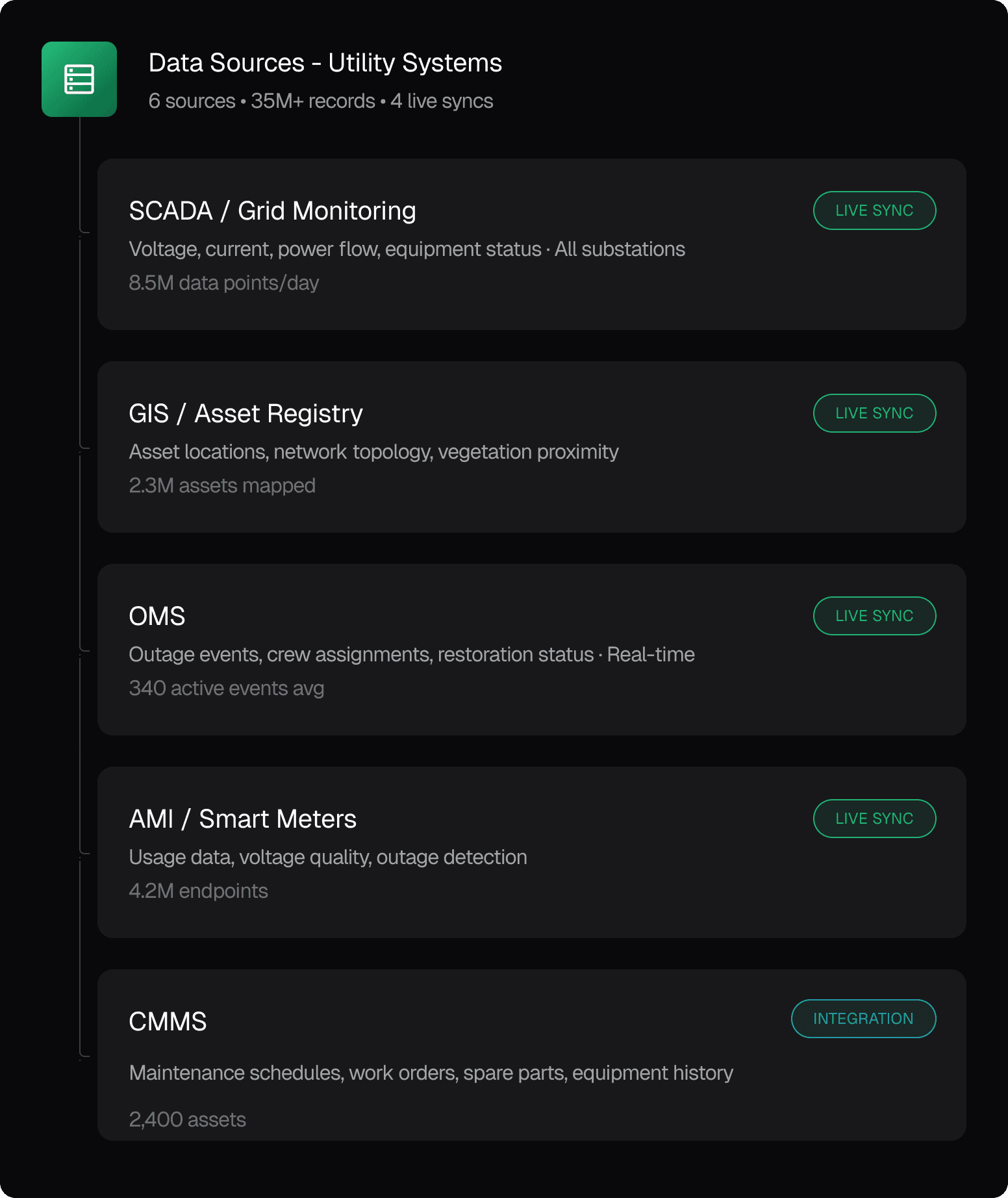Open the GIS / Asset Registry title

click(x=246, y=414)
